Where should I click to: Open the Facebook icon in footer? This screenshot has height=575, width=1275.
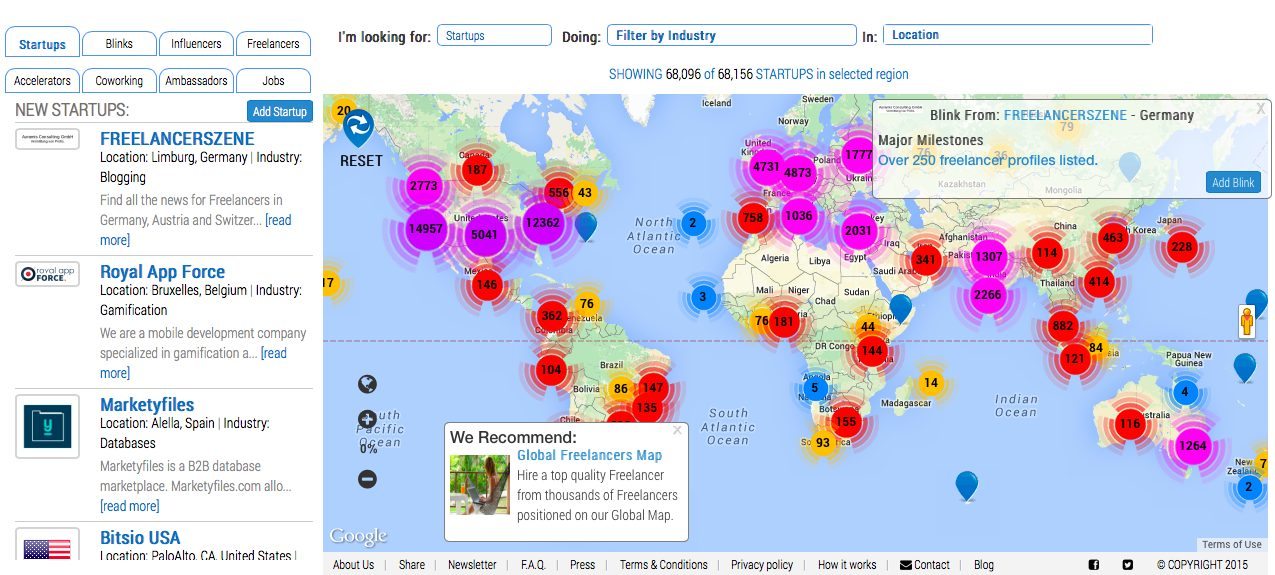[x=1093, y=565]
